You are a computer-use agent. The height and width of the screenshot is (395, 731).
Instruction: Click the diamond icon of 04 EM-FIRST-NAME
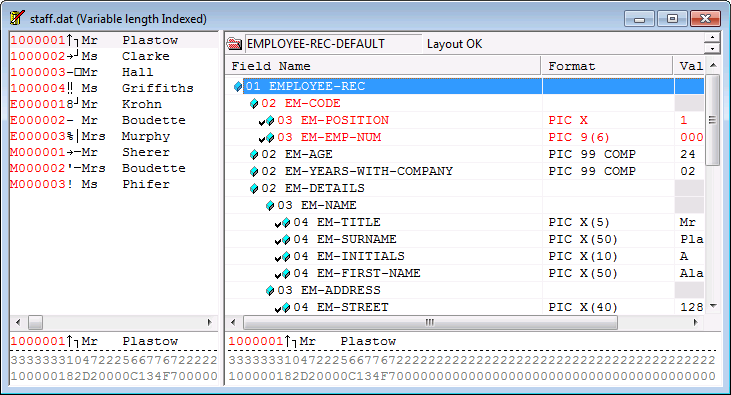click(286, 273)
